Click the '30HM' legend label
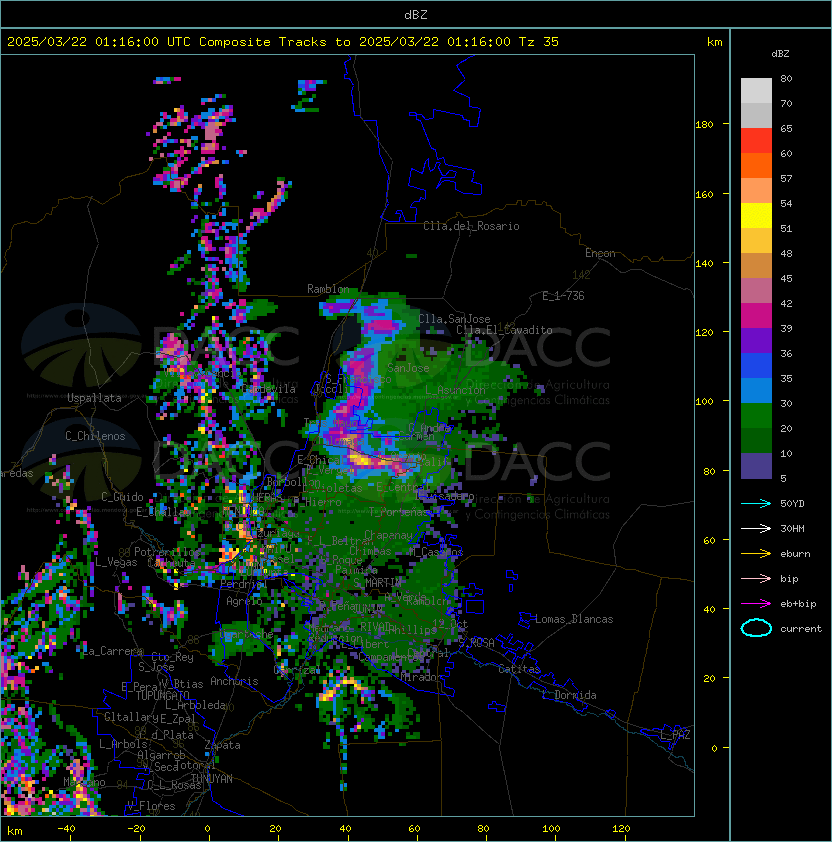 click(x=792, y=529)
